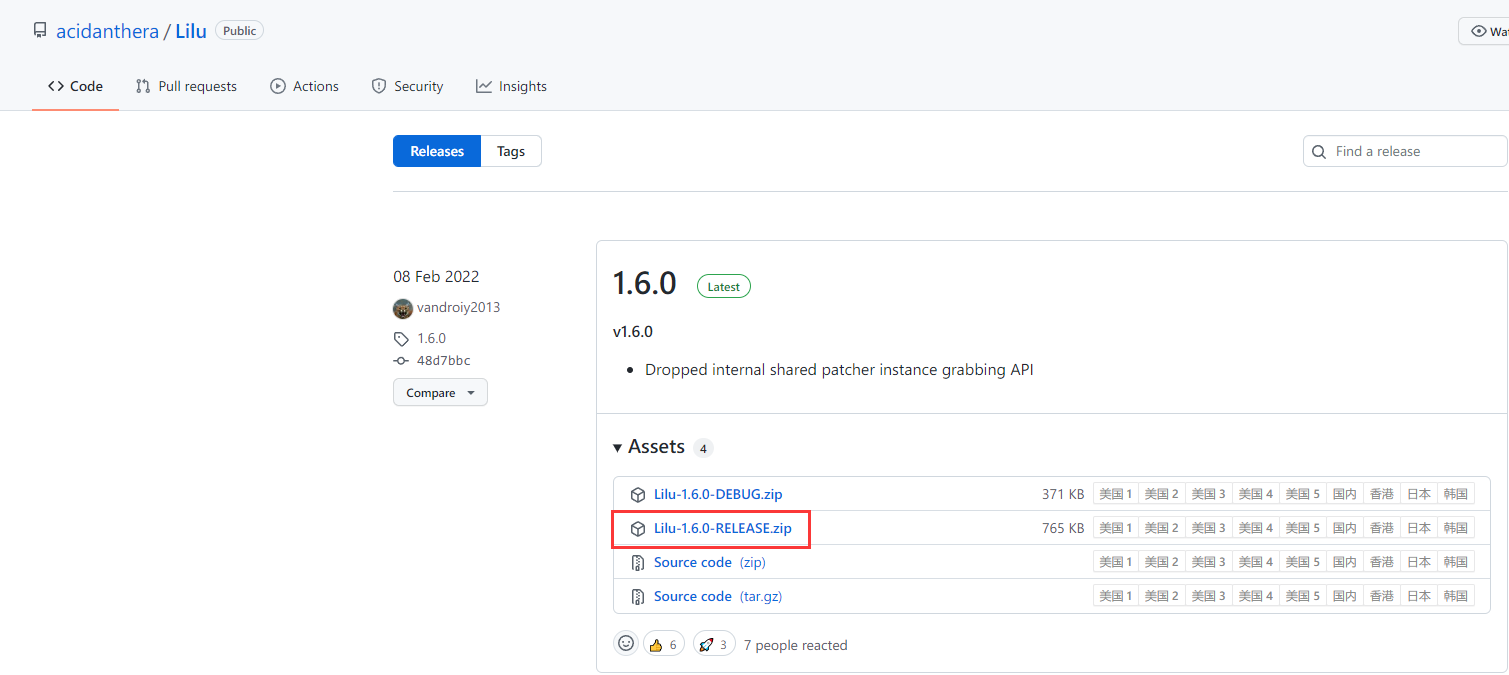This screenshot has width=1509, height=675.
Task: Click the zip file icon for Source code (tar.gz)
Action: (x=638, y=596)
